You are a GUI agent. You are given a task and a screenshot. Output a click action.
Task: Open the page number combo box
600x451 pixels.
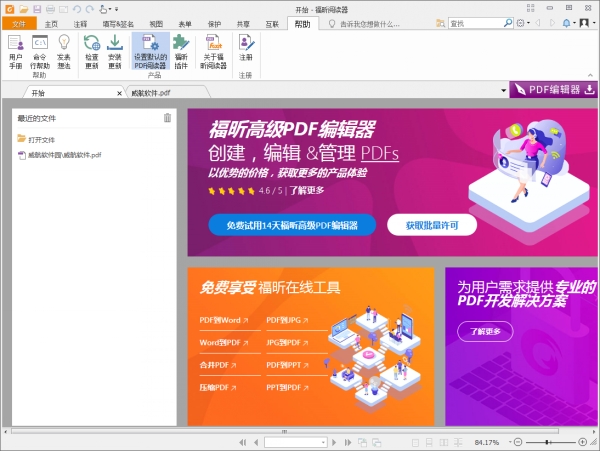295,443
